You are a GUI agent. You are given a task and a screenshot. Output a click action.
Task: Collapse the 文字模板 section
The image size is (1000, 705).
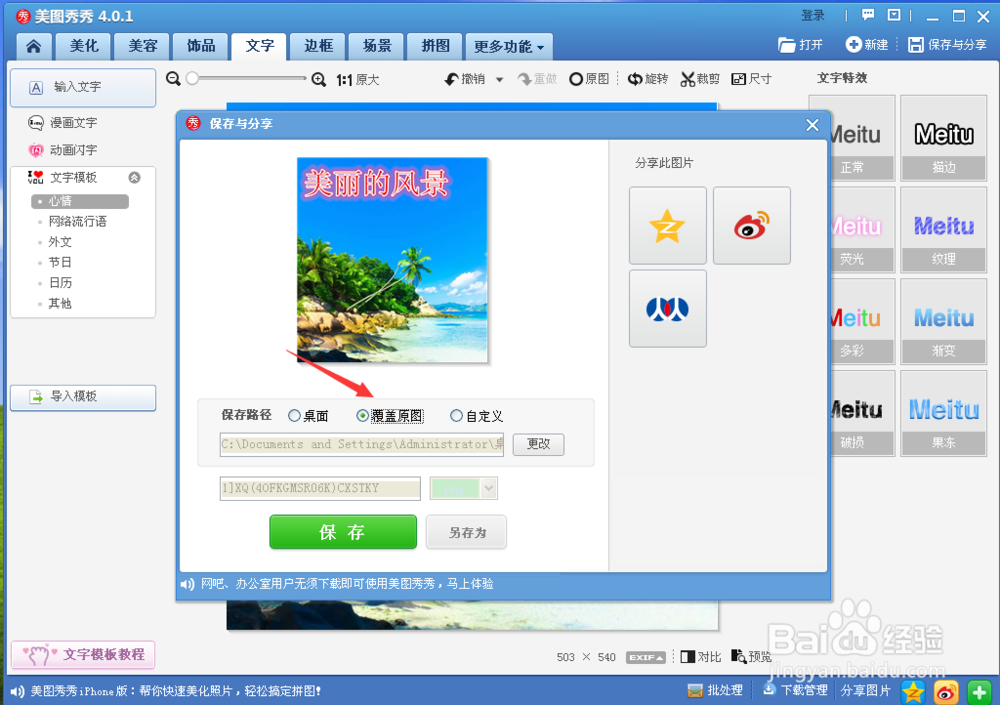[135, 177]
